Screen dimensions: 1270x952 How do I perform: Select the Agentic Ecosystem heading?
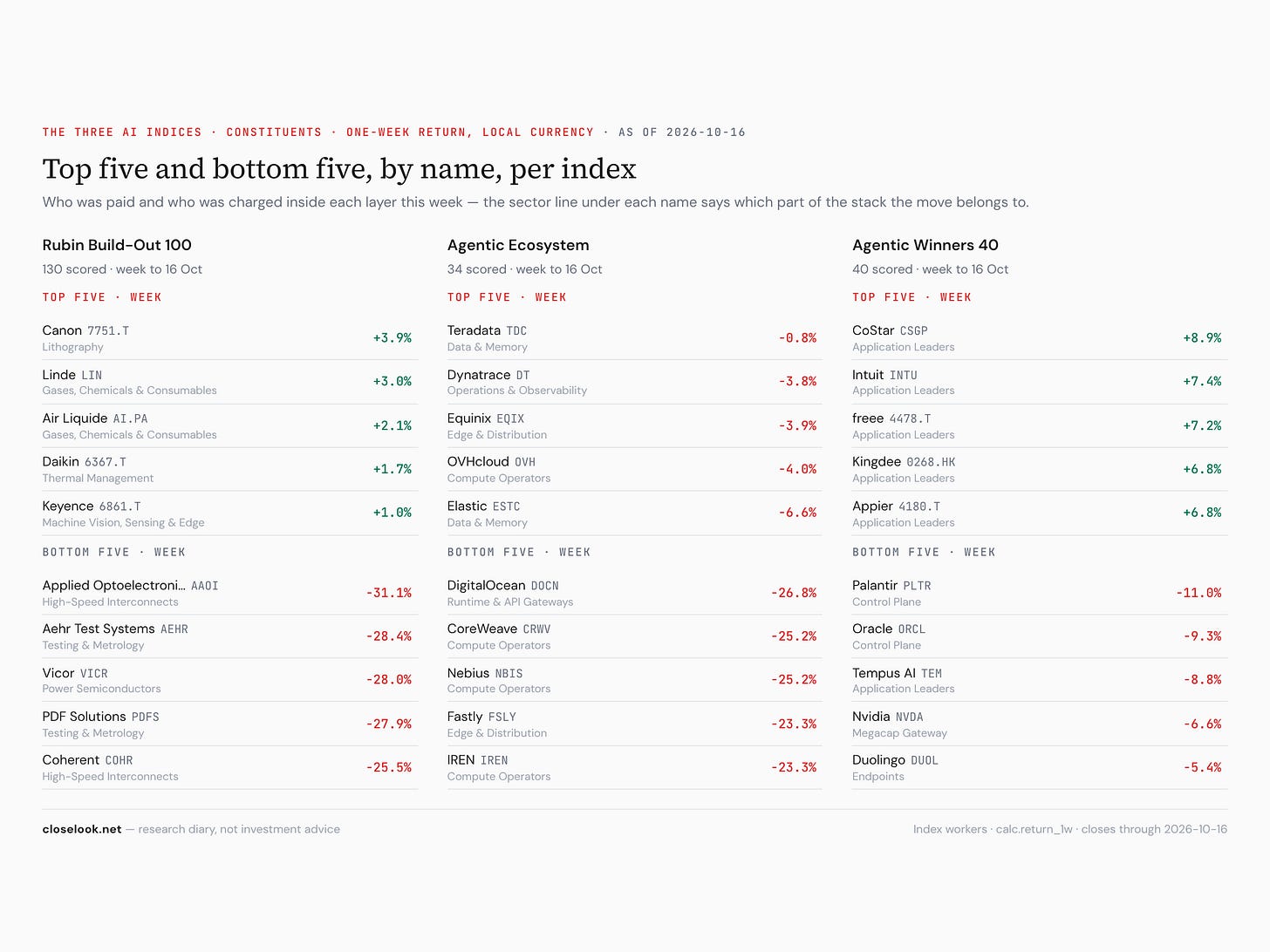click(x=518, y=245)
